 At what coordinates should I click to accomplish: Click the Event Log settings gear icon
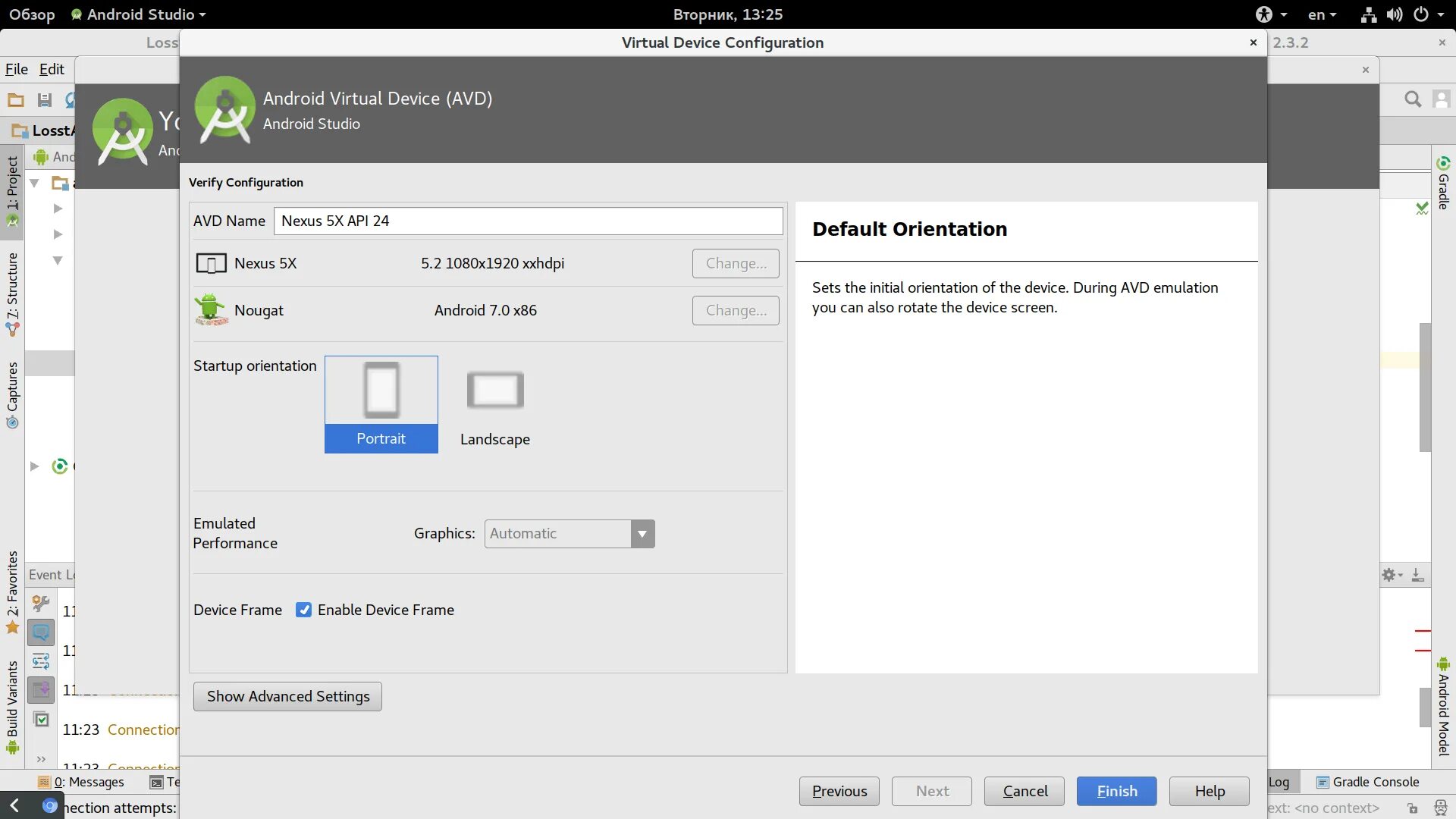click(x=1389, y=575)
